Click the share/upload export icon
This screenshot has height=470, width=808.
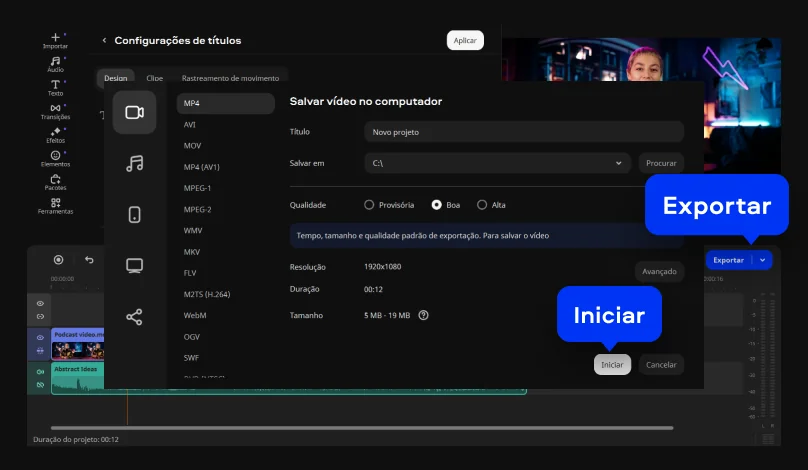click(x=134, y=316)
